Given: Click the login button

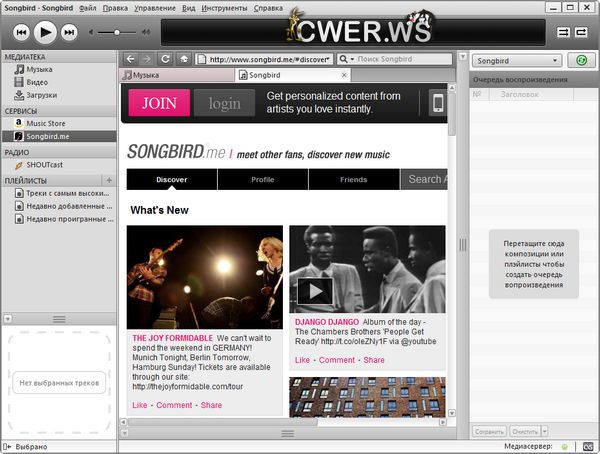Looking at the screenshot, I should [225, 103].
